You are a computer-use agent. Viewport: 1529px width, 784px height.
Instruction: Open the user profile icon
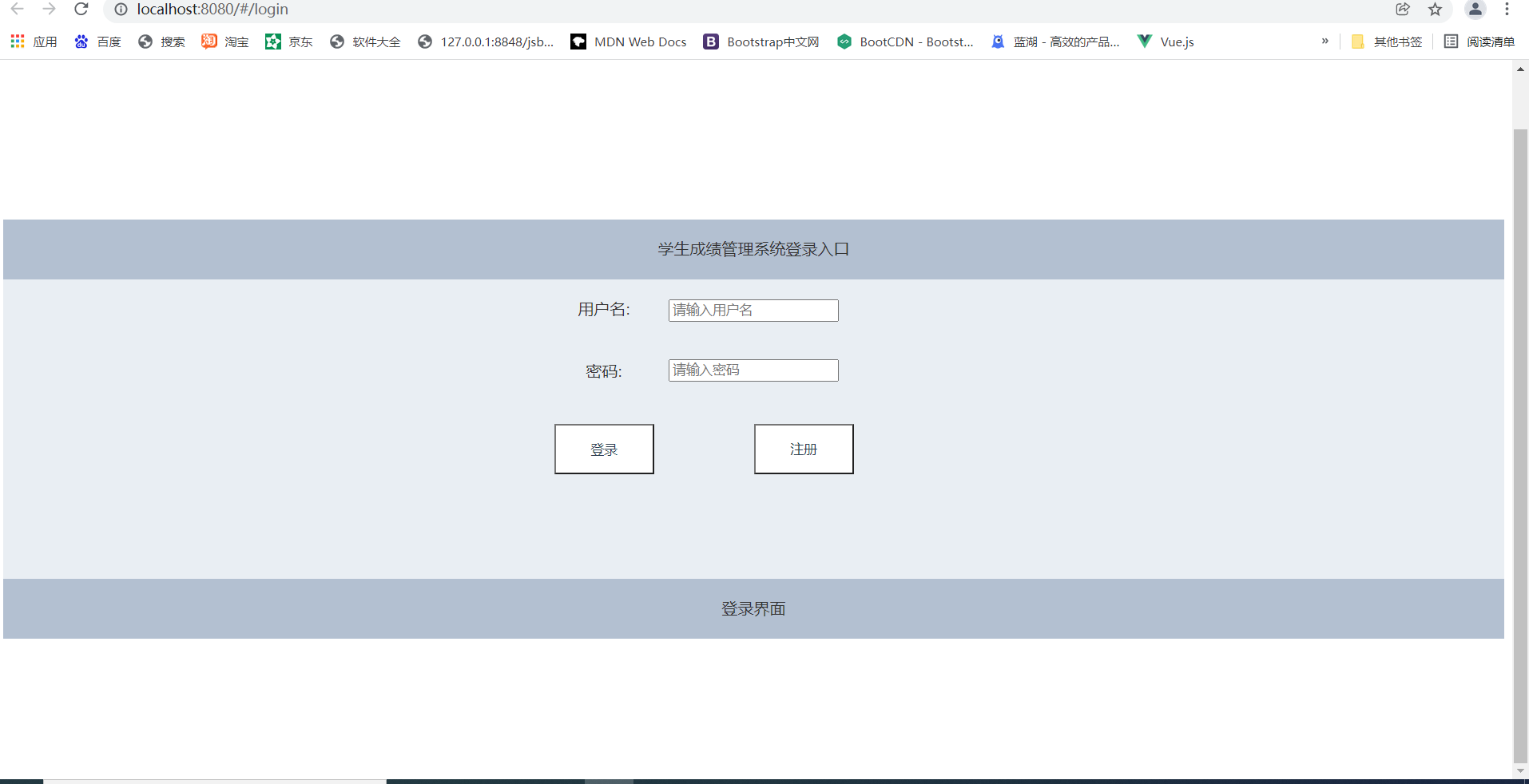[x=1475, y=10]
